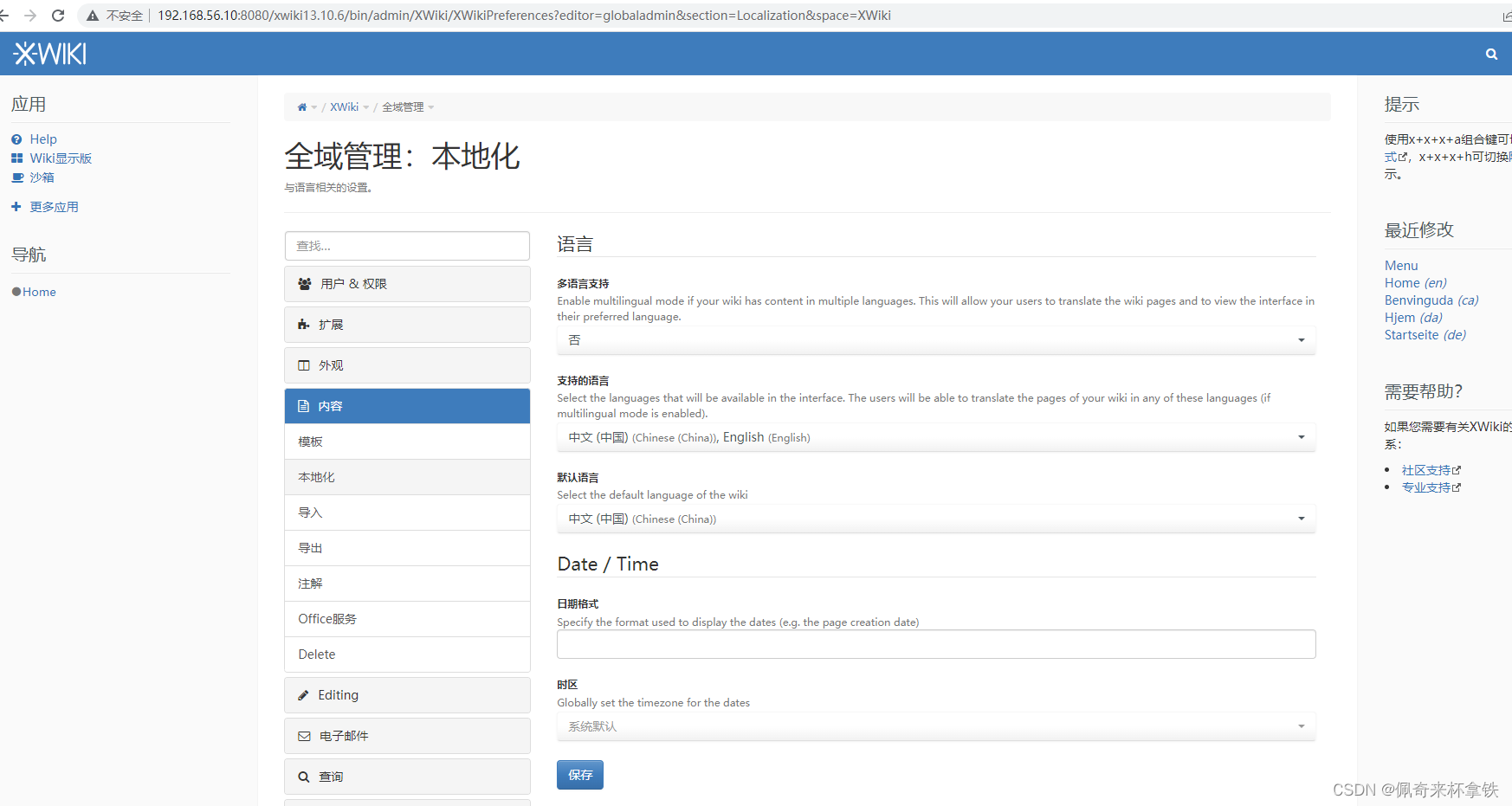Open the 更多应用 link

coord(54,207)
